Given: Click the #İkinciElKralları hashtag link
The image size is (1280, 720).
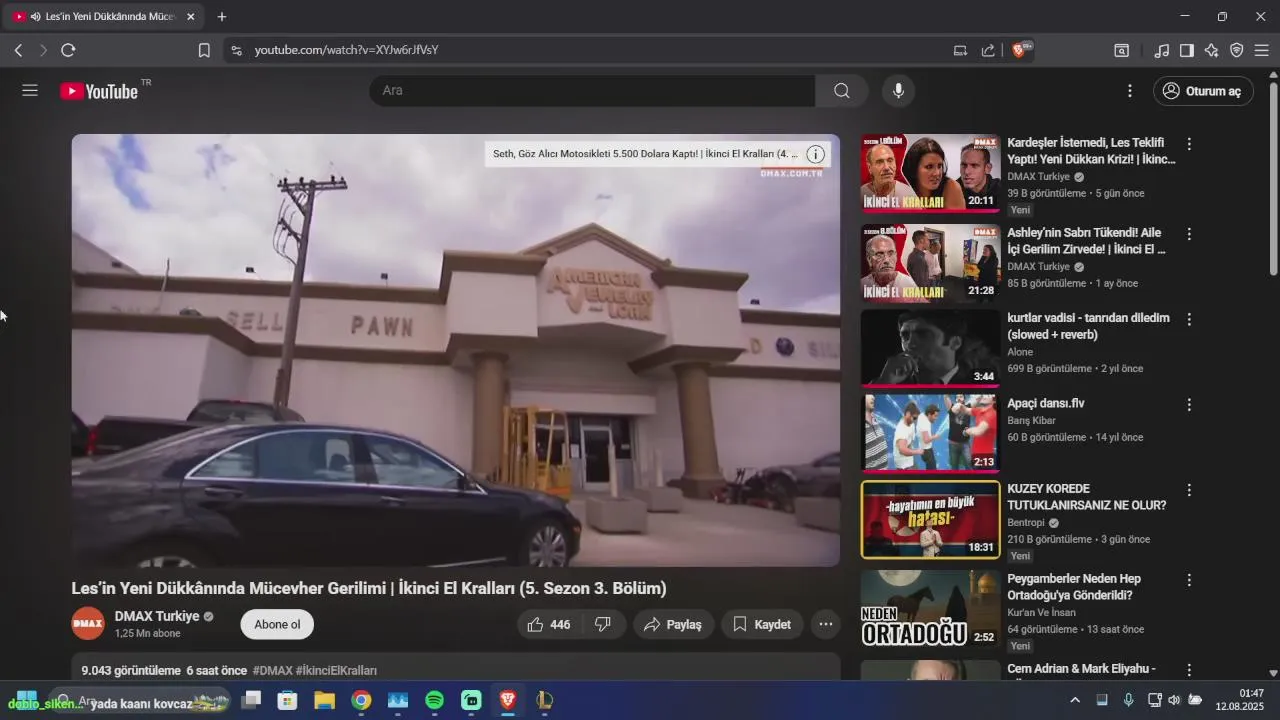Looking at the screenshot, I should pos(336,670).
